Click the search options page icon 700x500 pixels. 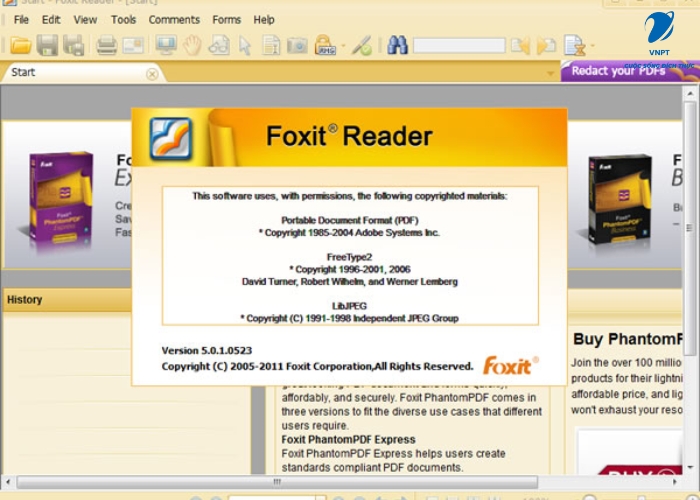575,45
